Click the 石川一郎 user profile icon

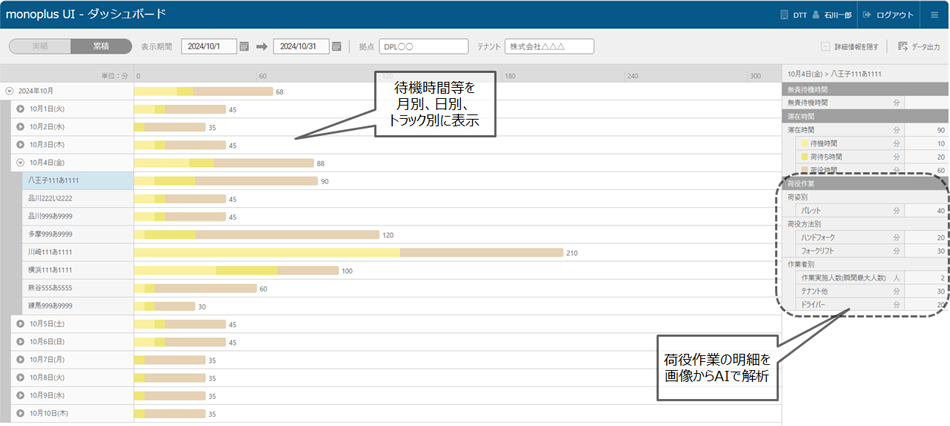pyautogui.click(x=816, y=15)
